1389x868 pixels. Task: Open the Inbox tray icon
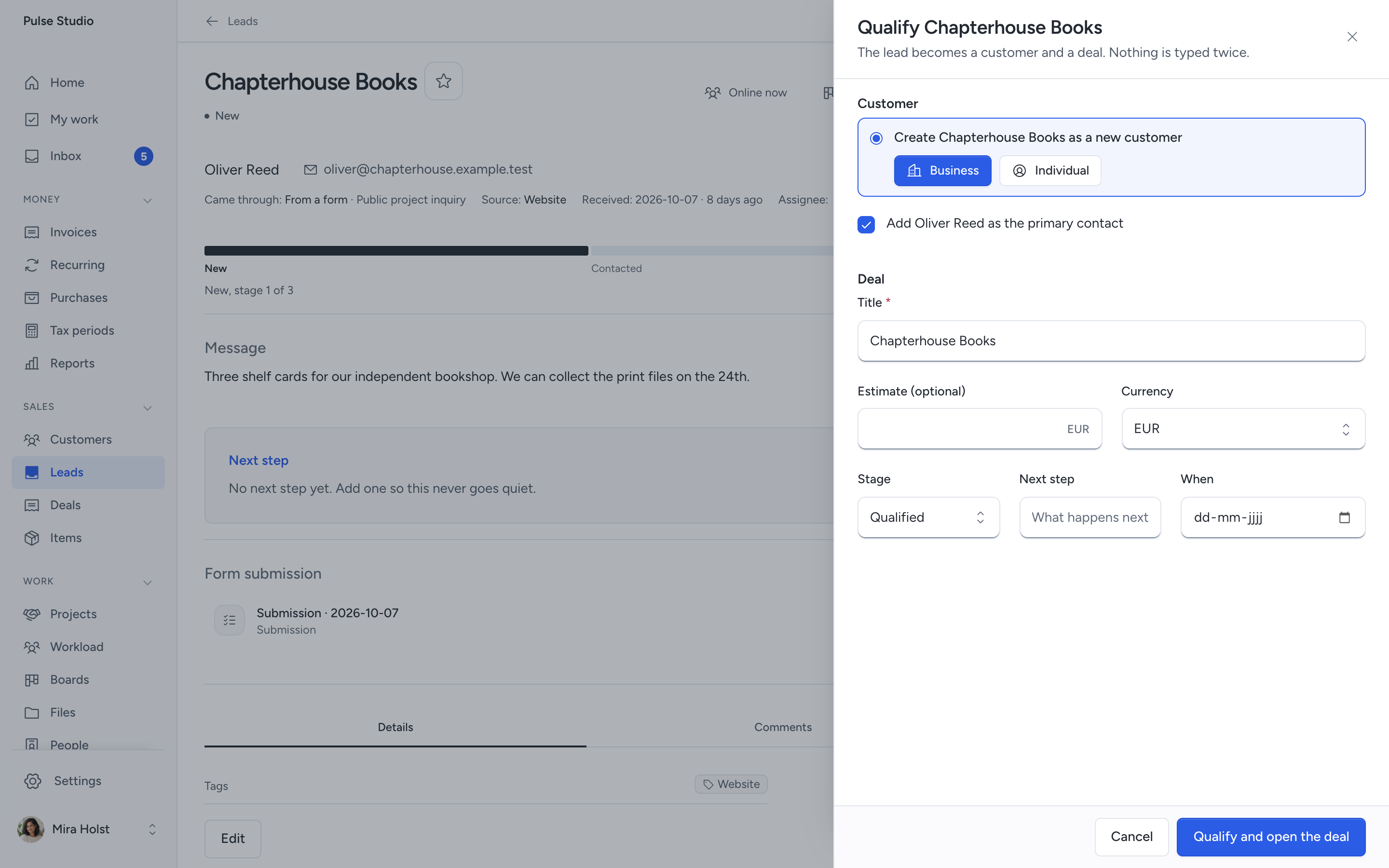(31, 156)
